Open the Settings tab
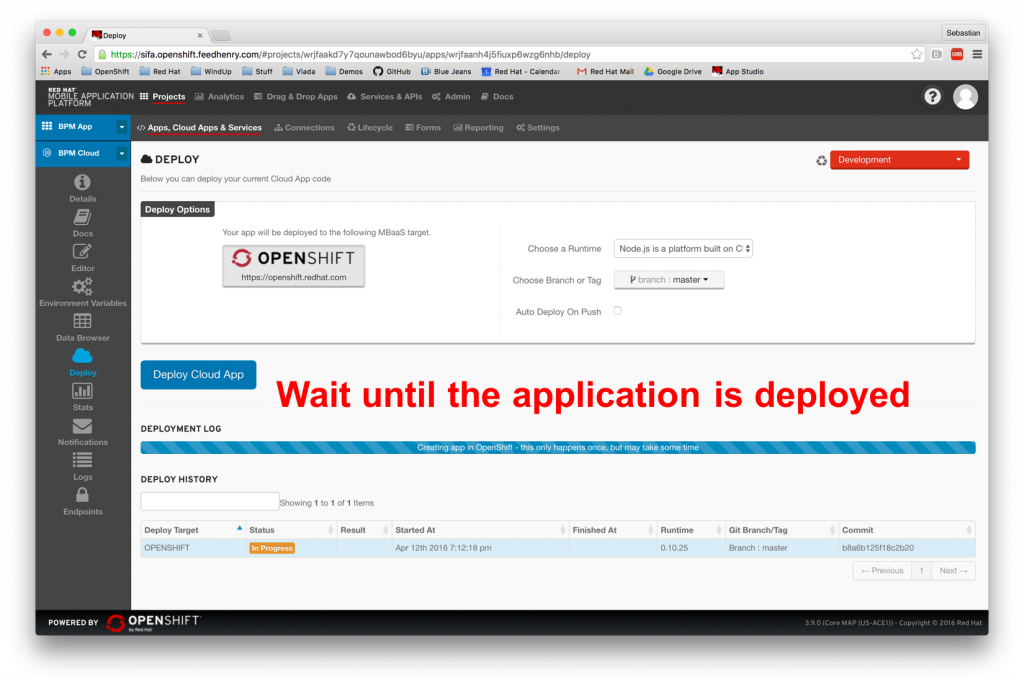 coord(537,127)
